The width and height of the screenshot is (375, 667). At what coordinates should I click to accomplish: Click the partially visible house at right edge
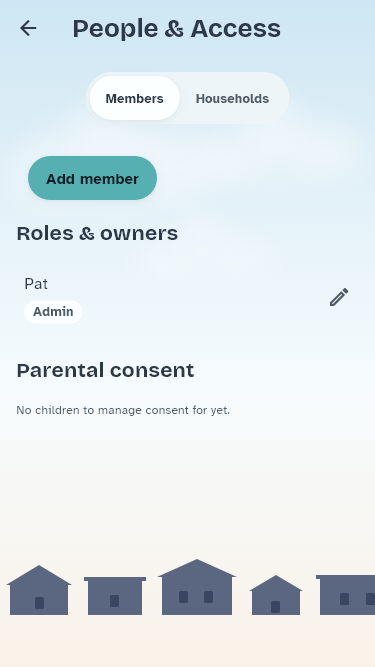pyautogui.click(x=345, y=595)
